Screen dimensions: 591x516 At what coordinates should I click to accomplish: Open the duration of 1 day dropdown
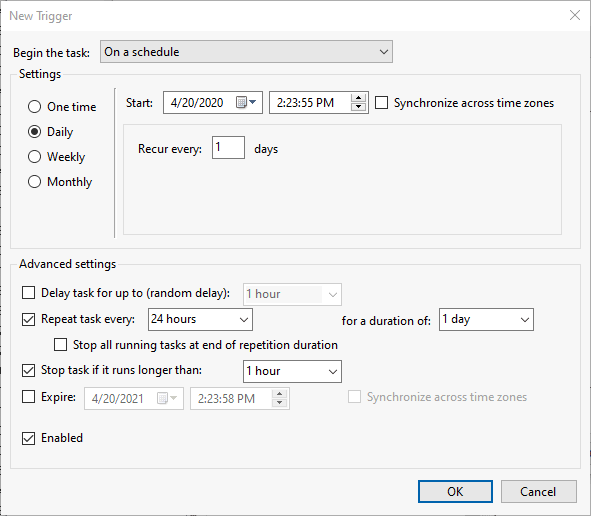tap(486, 319)
